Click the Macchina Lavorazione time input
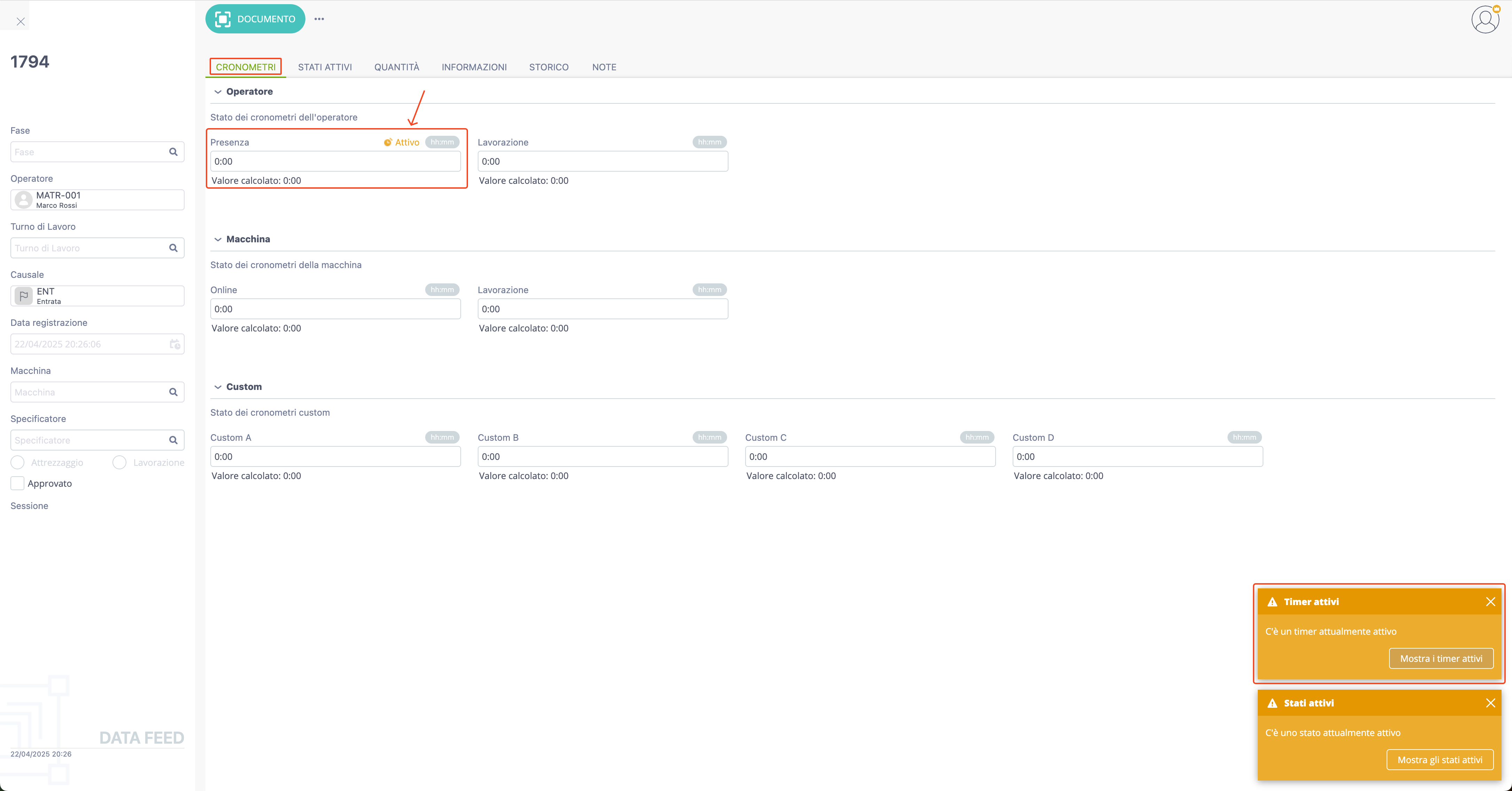The image size is (1512, 791). pyautogui.click(x=603, y=309)
